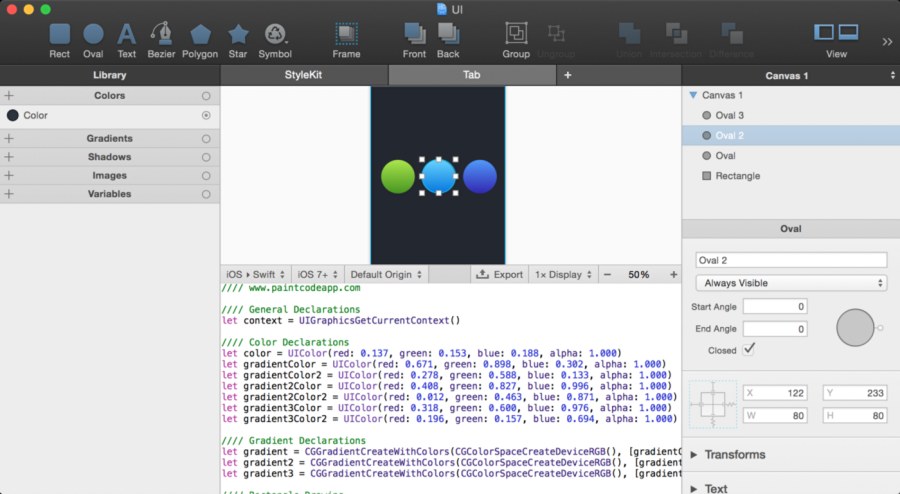Image resolution: width=900 pixels, height=494 pixels.
Task: Select the Rectangle layer
Action: (x=791, y=176)
